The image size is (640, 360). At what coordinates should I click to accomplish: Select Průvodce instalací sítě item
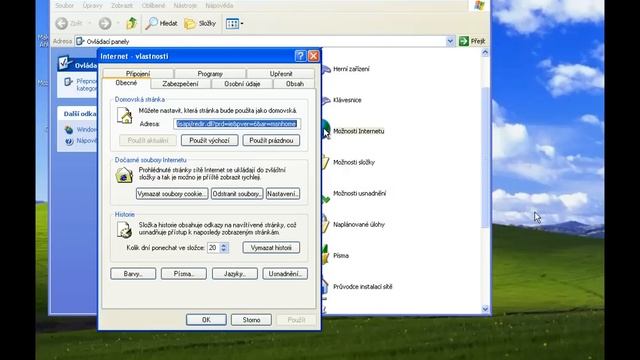(x=363, y=287)
